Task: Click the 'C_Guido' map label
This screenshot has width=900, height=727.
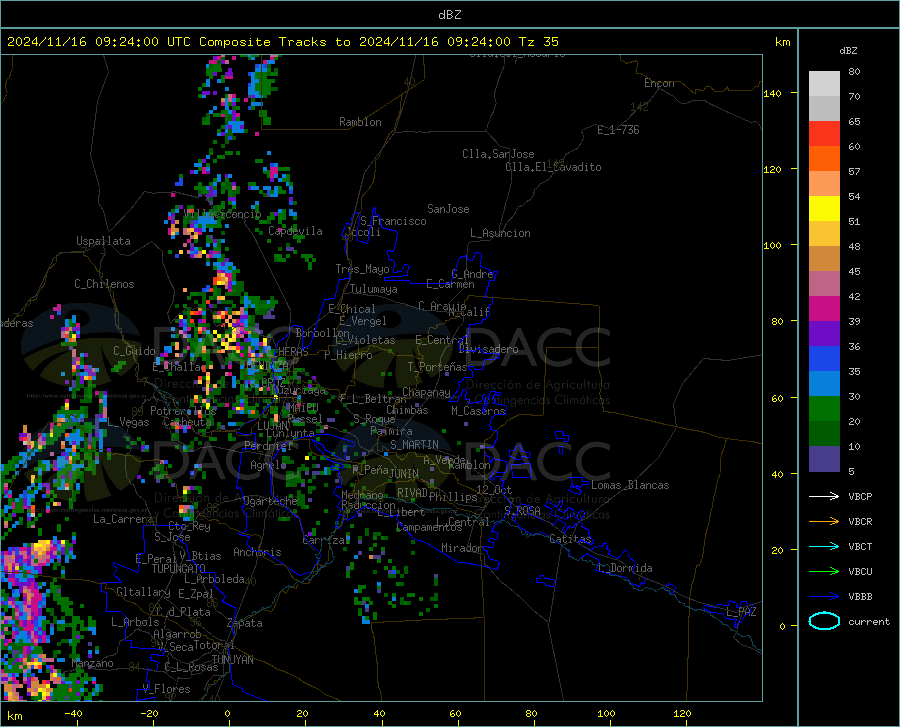Action: pos(134,351)
